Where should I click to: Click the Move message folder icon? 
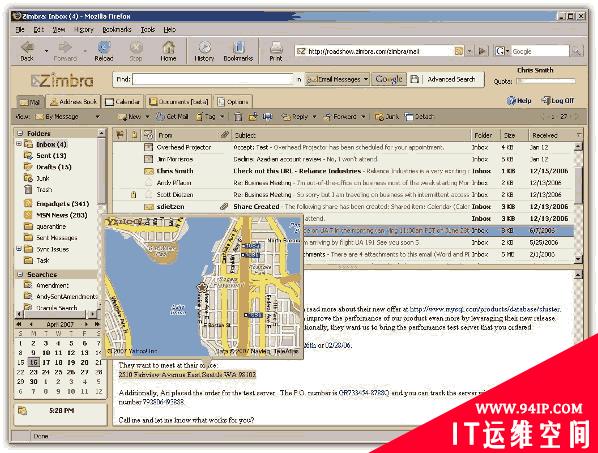coord(253,117)
